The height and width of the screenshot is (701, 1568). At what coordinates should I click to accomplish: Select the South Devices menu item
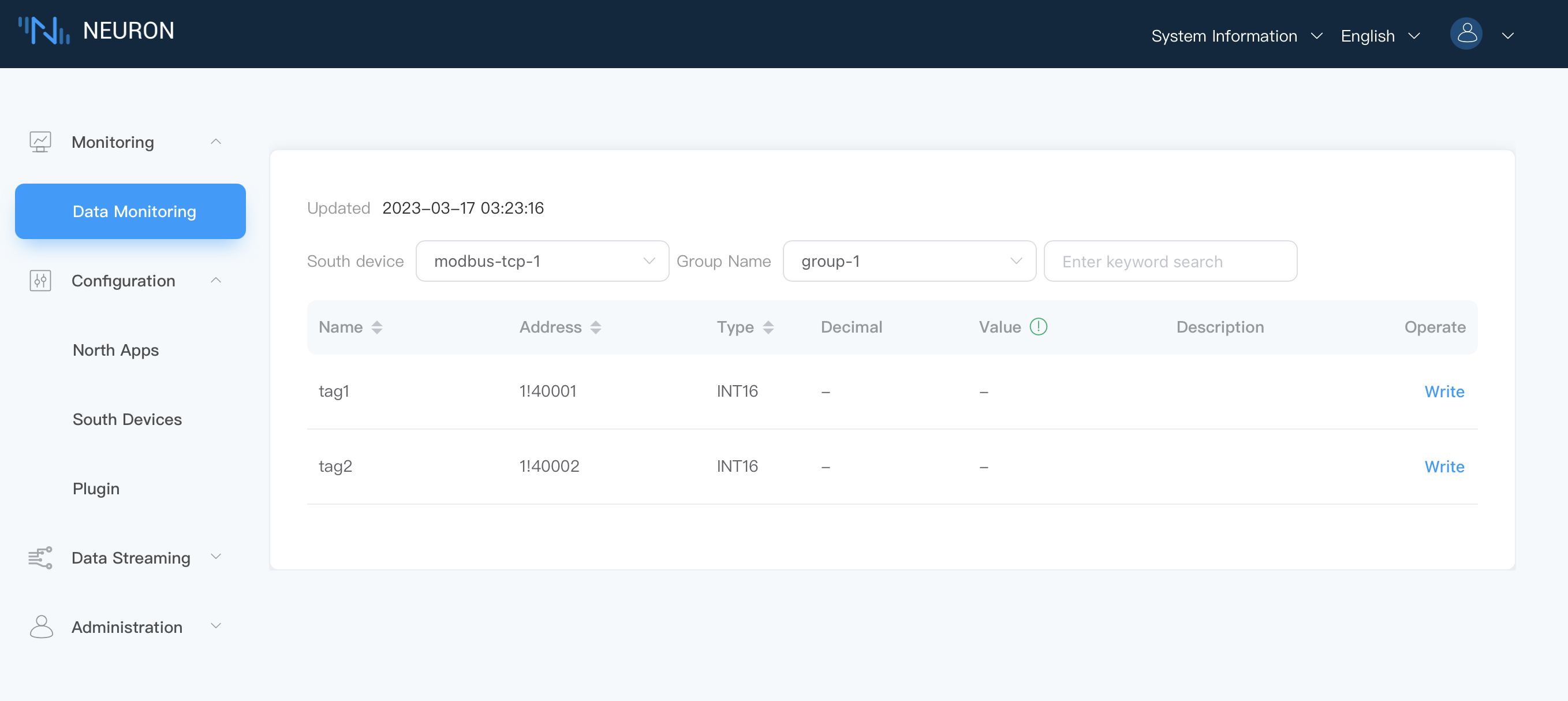(x=127, y=418)
